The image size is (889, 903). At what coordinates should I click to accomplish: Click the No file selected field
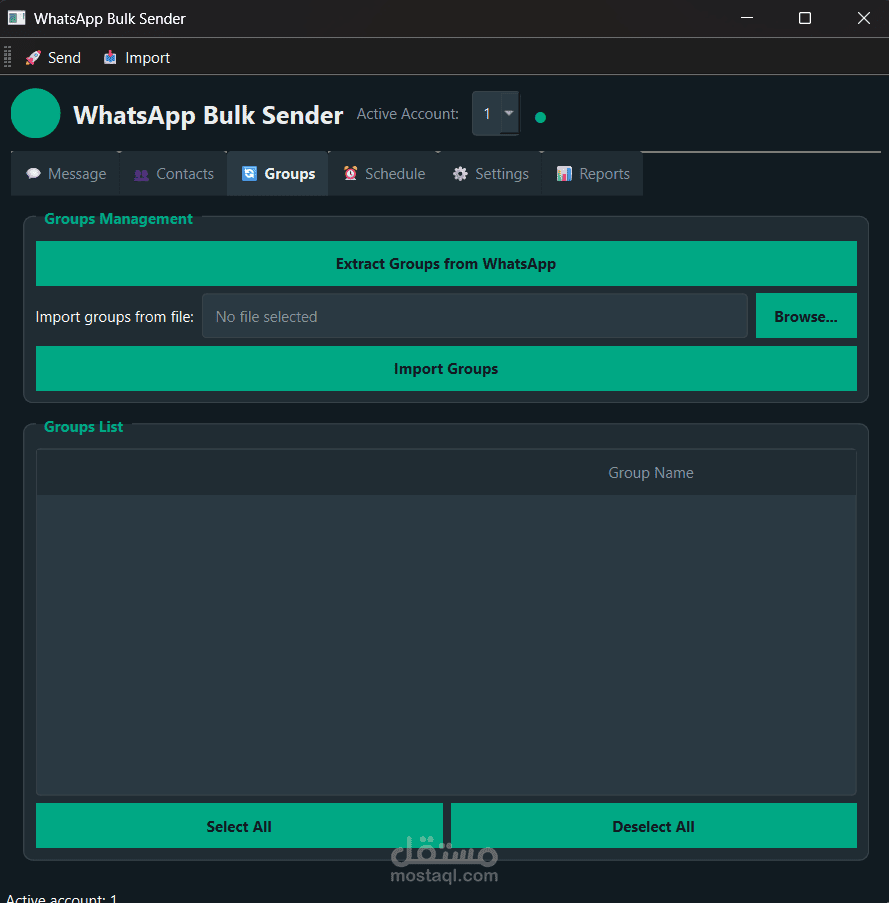474,316
